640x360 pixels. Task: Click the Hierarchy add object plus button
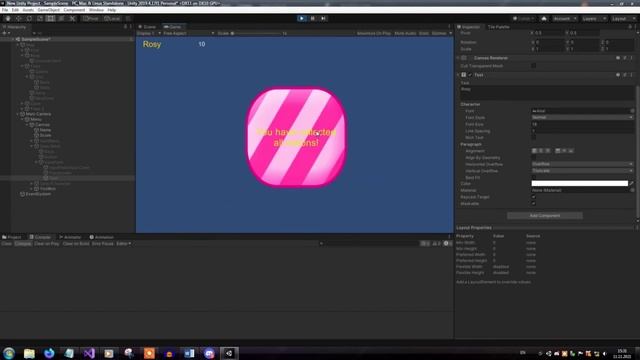(5, 33)
